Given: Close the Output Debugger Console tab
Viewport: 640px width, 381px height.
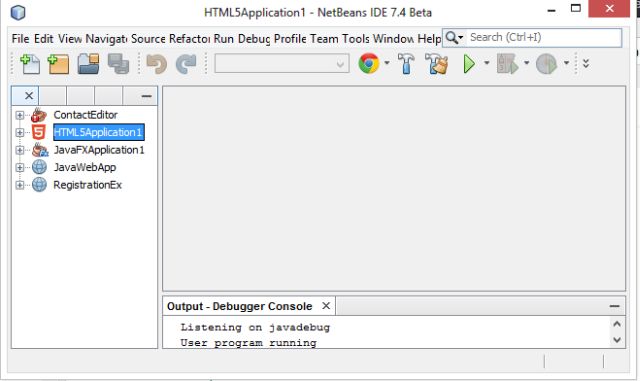Looking at the screenshot, I should (326, 305).
